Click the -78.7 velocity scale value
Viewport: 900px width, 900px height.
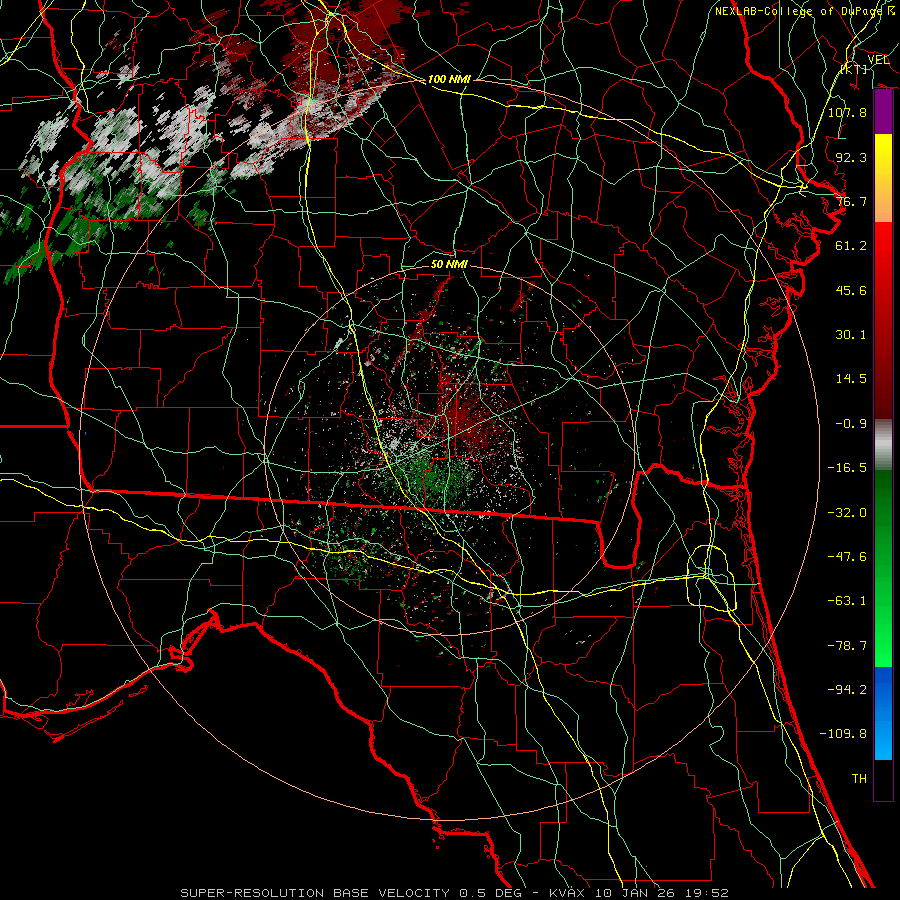point(847,646)
